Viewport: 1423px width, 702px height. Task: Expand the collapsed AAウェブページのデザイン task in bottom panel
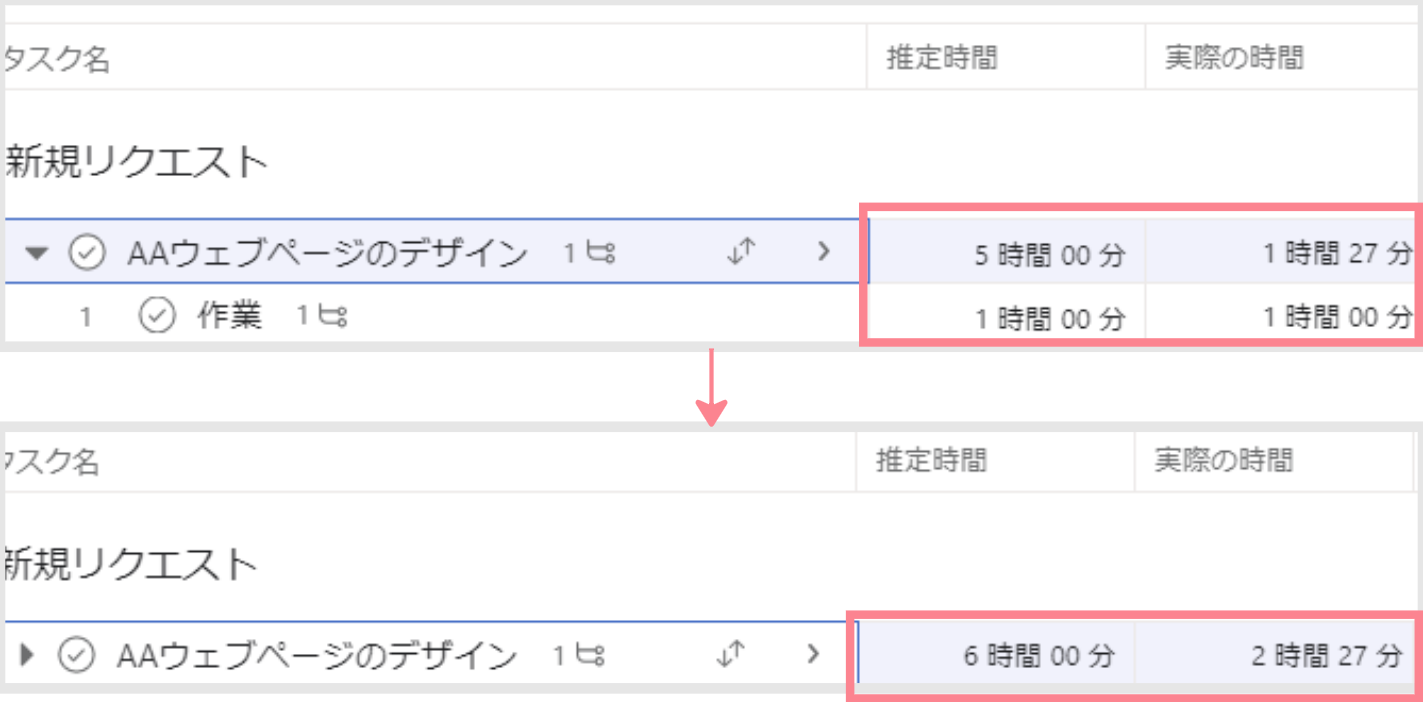[x=27, y=655]
